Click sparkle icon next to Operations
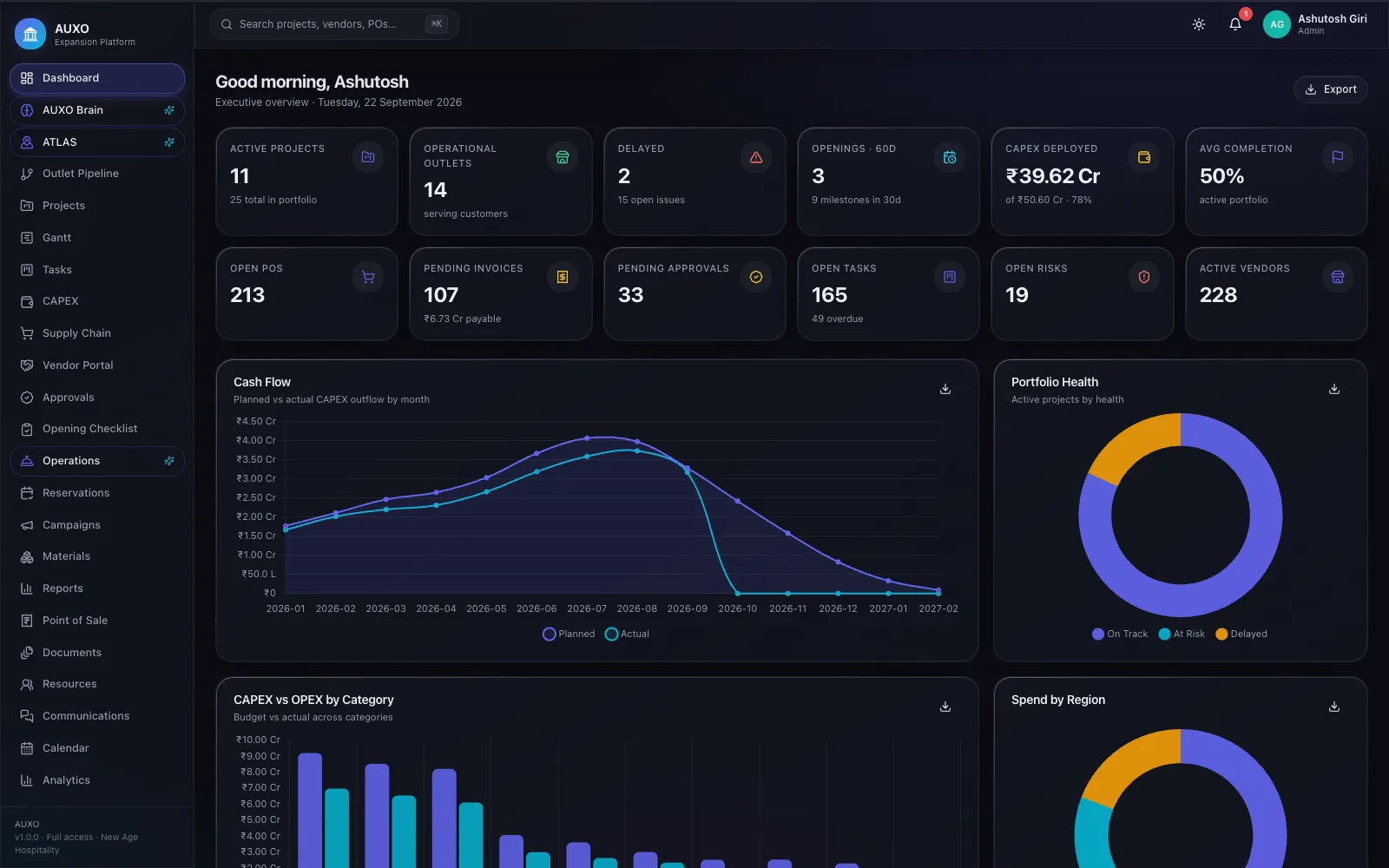Screen dimensions: 1389x868 click(169, 461)
